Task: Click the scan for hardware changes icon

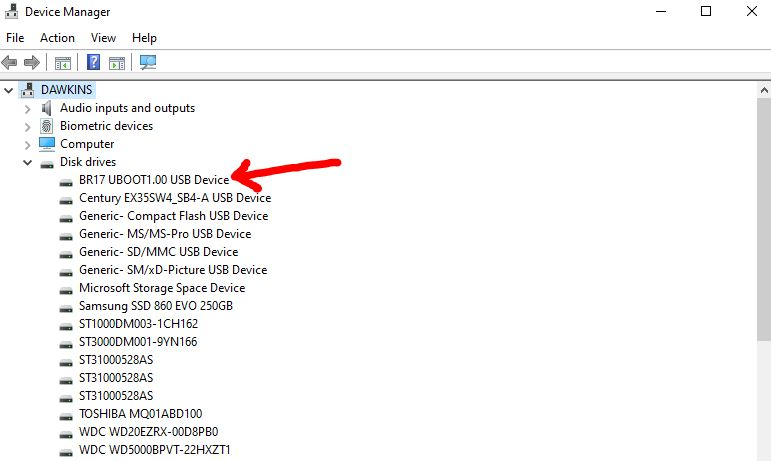Action: pos(148,62)
